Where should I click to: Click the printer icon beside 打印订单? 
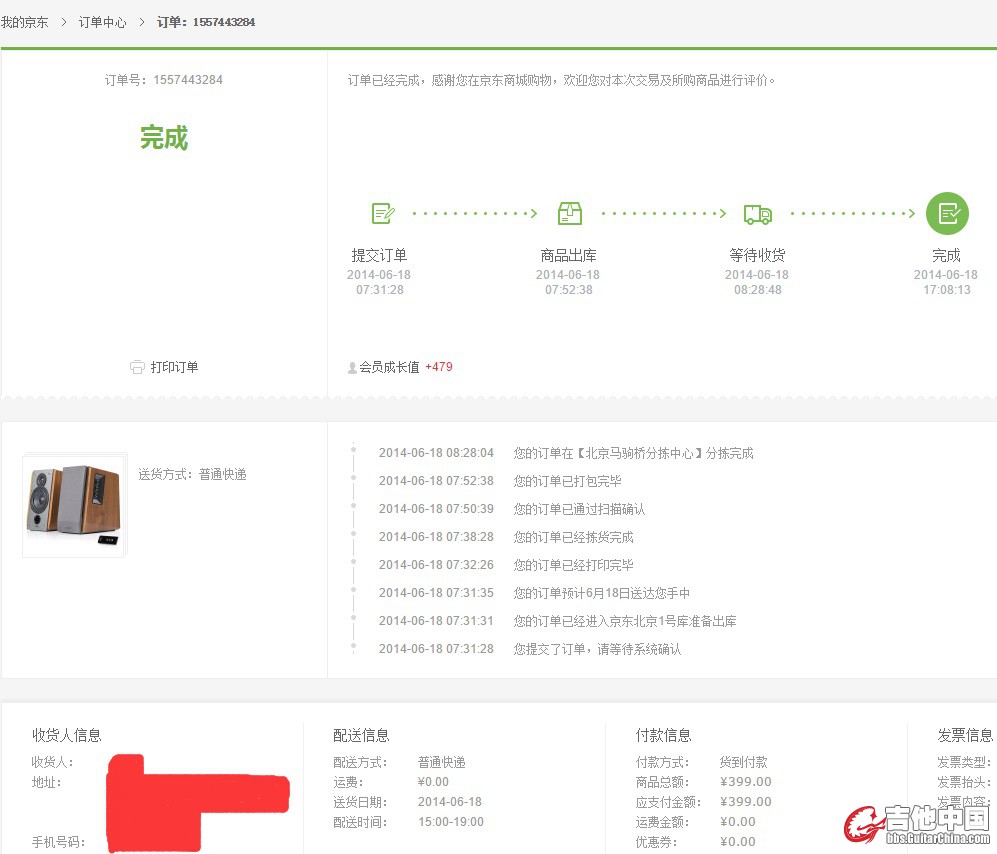tap(137, 367)
